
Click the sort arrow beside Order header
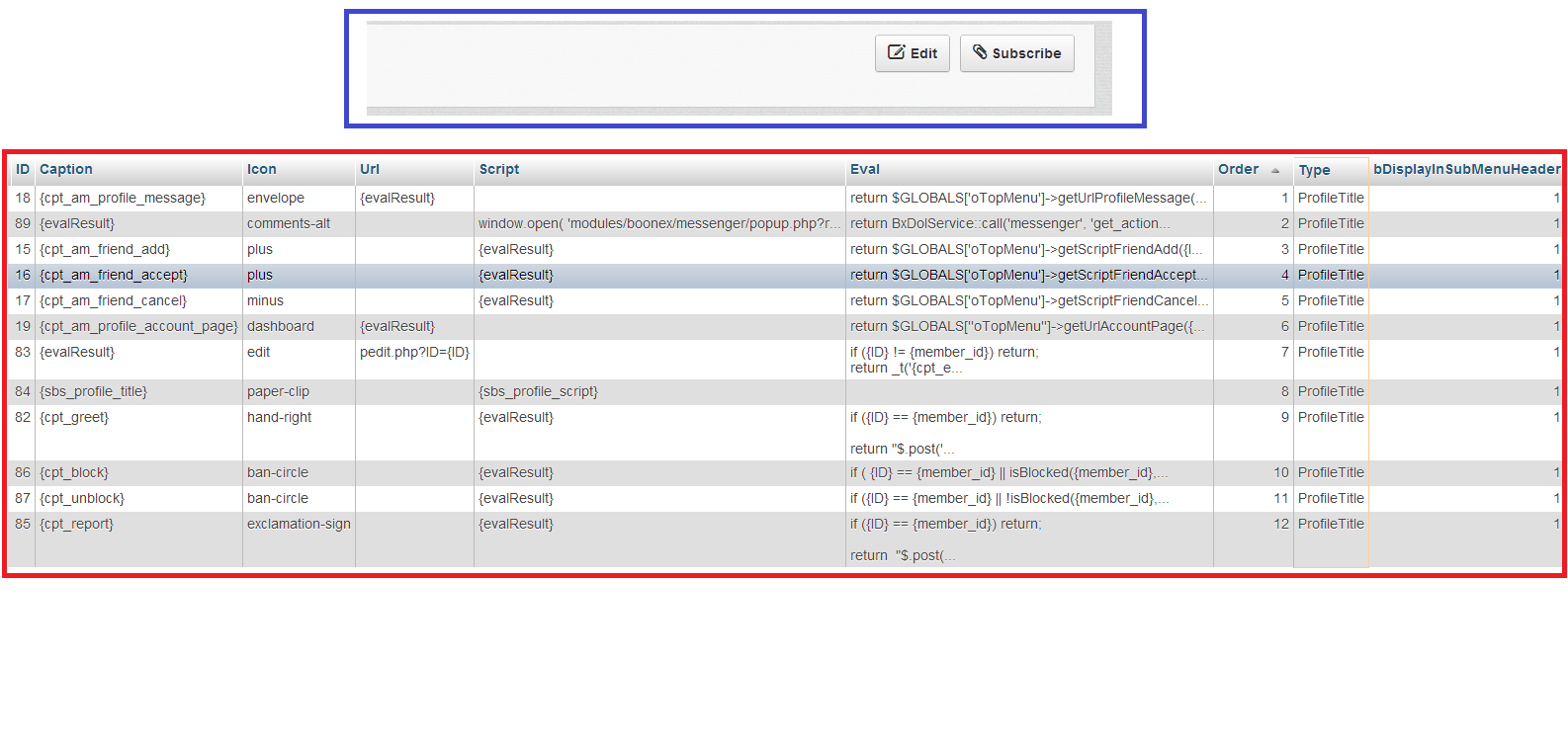1275,170
